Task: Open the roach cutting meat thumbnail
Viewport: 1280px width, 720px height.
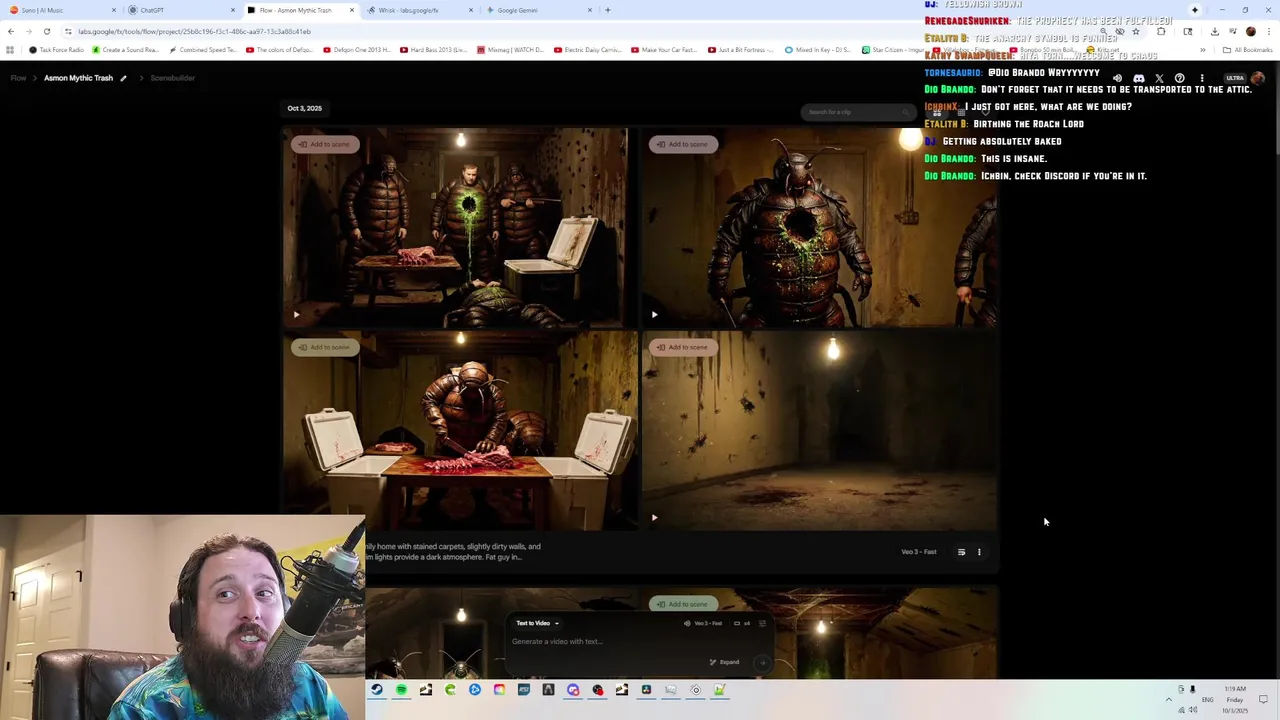Action: click(x=460, y=430)
